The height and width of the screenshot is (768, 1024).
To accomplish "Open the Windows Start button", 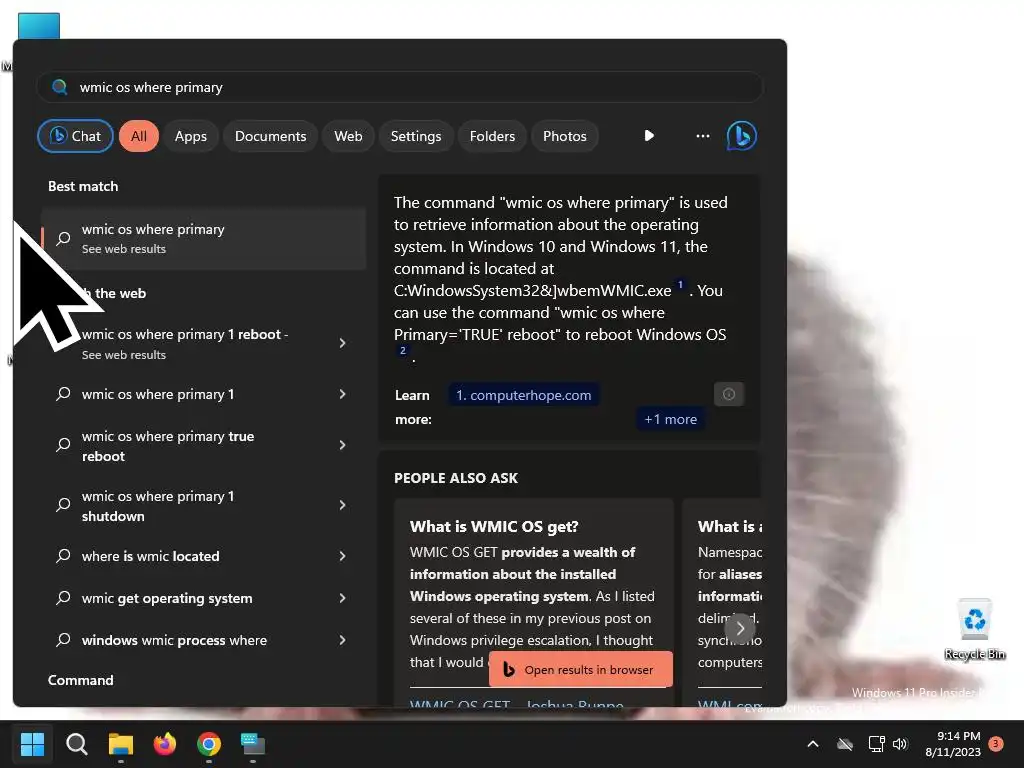I will 32,744.
